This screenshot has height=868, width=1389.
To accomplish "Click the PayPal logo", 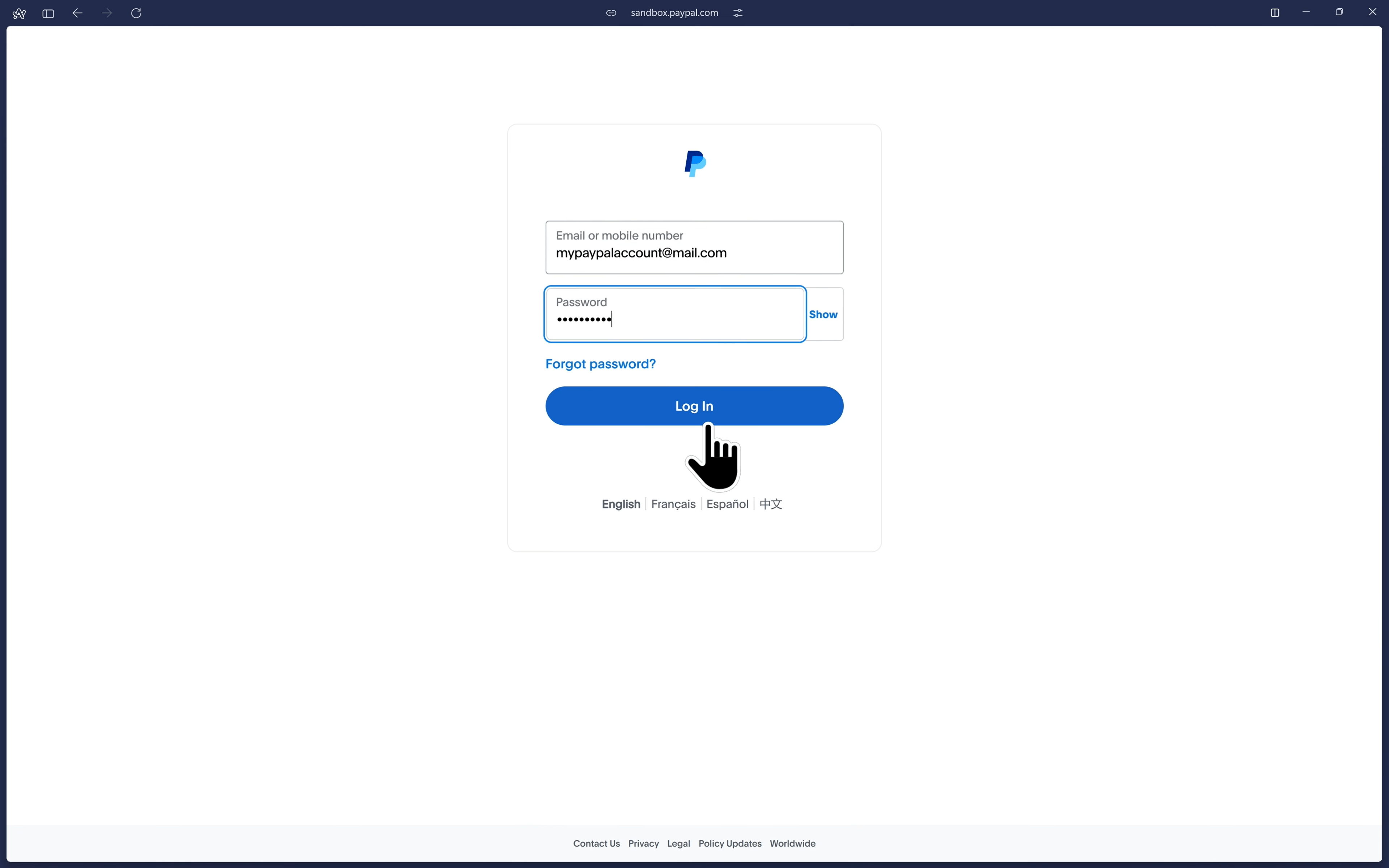I will click(x=695, y=164).
